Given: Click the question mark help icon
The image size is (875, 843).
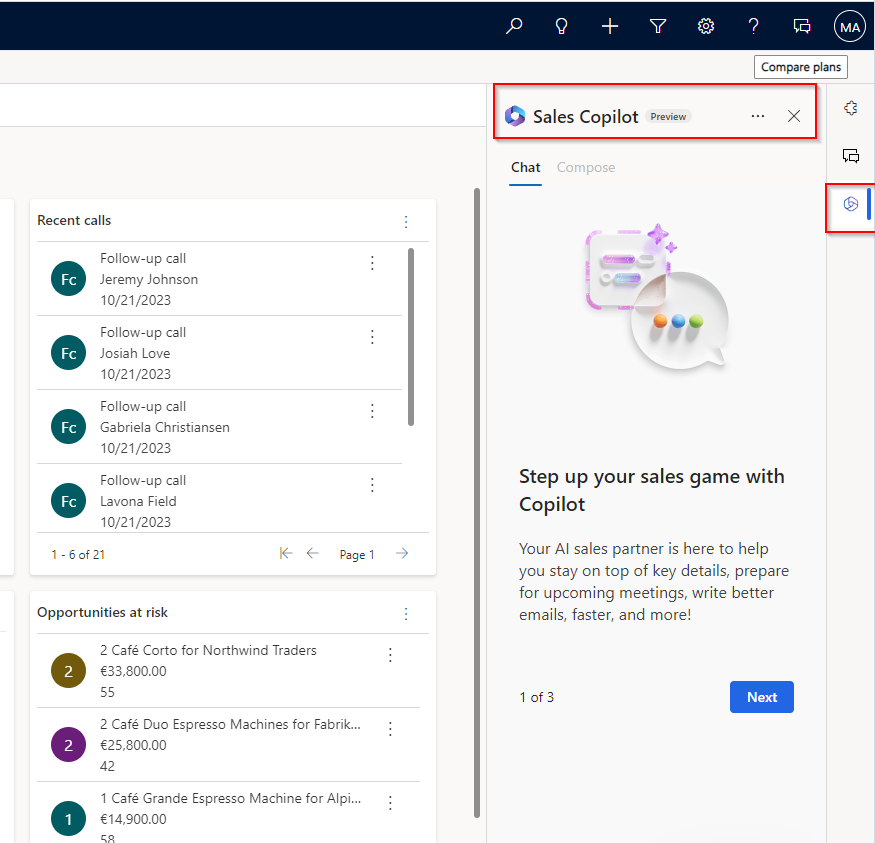Looking at the screenshot, I should 753,26.
